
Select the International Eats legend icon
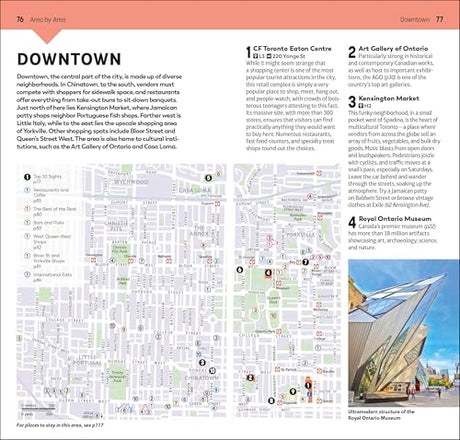(27, 275)
